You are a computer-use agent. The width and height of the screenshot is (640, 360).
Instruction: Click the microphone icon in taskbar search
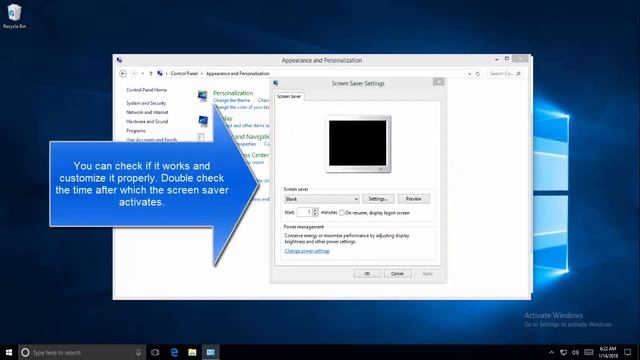(x=138, y=352)
